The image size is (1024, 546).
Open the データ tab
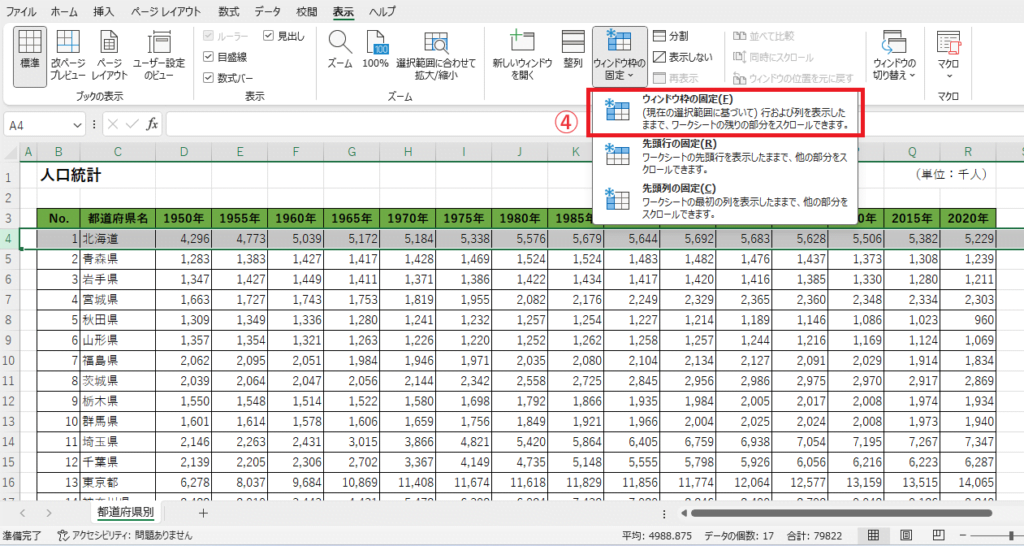pos(268,12)
